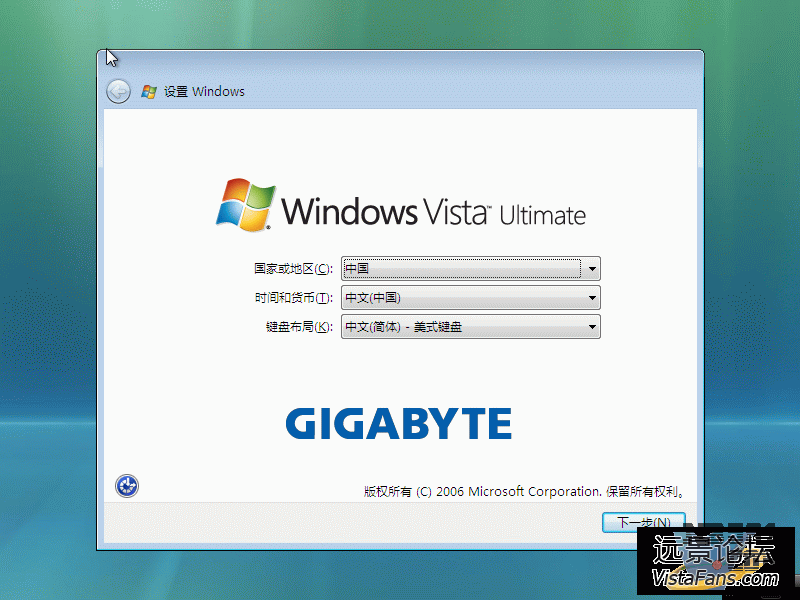This screenshot has height=600, width=800.
Task: Expand the 国家或地区 dropdown arrow
Action: 592,269
